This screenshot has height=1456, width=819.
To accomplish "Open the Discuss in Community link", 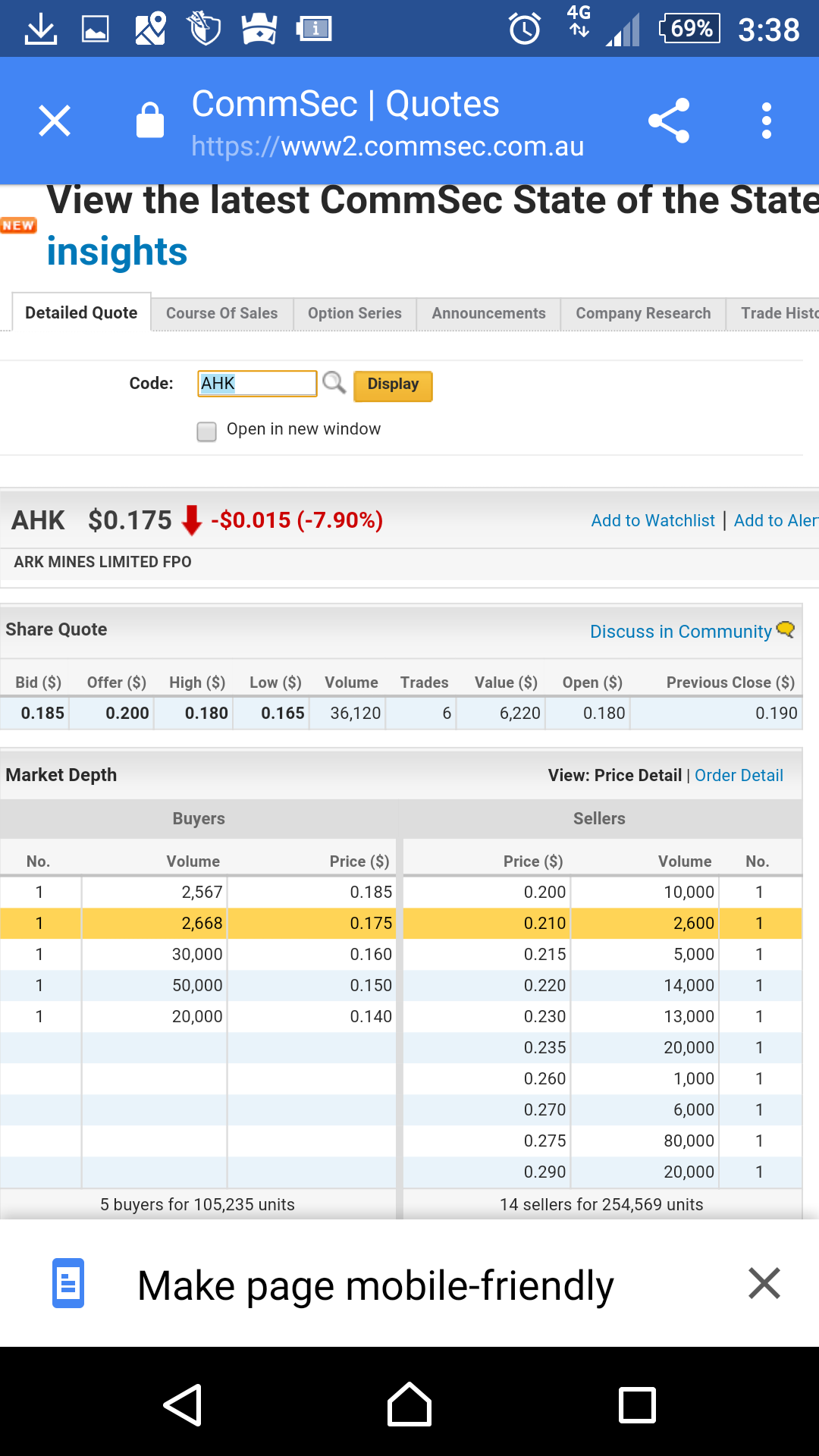I will (681, 632).
